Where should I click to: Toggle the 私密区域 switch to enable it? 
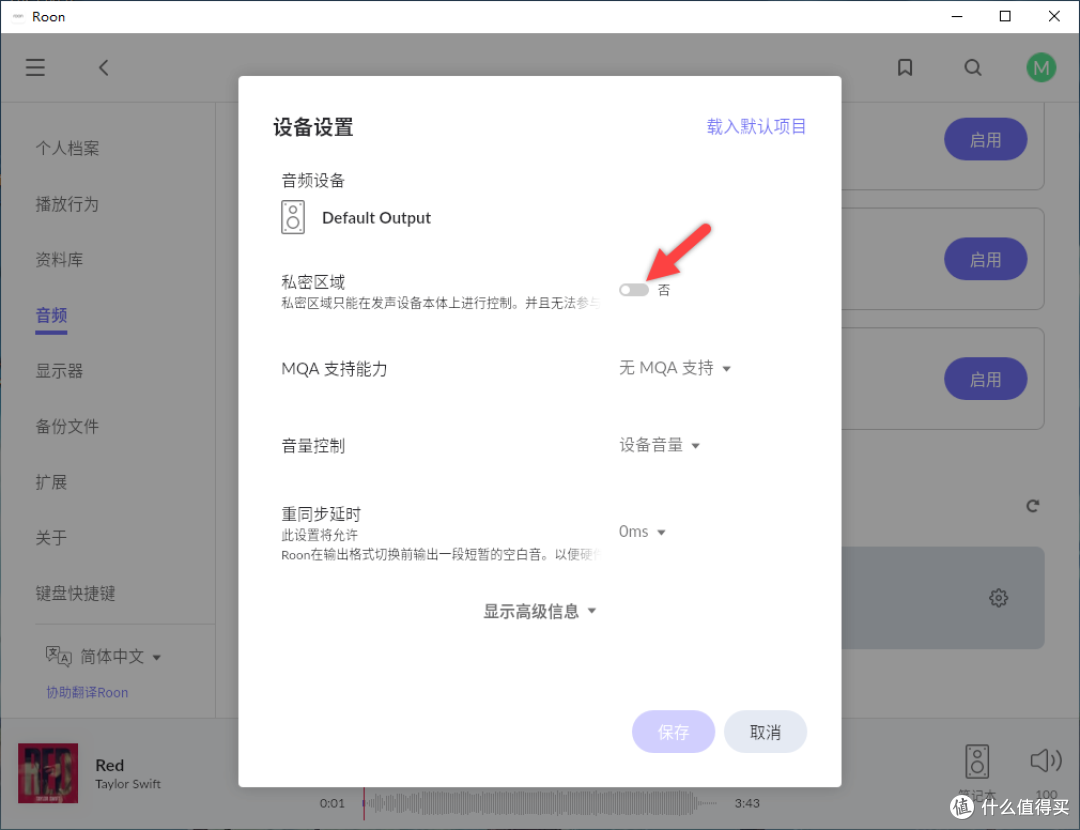click(x=633, y=289)
